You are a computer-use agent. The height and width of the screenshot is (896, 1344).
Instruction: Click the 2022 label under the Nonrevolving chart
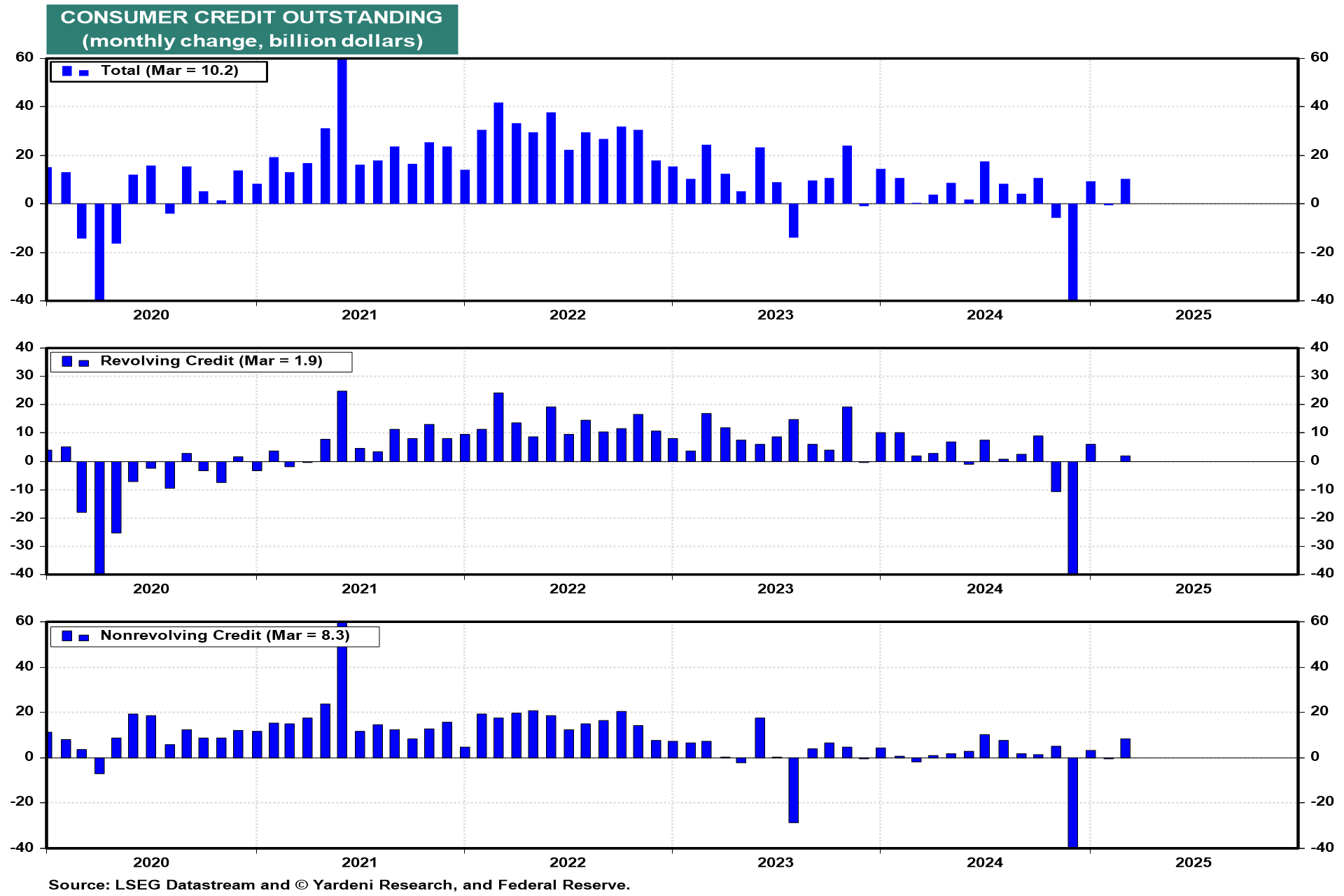(x=567, y=862)
